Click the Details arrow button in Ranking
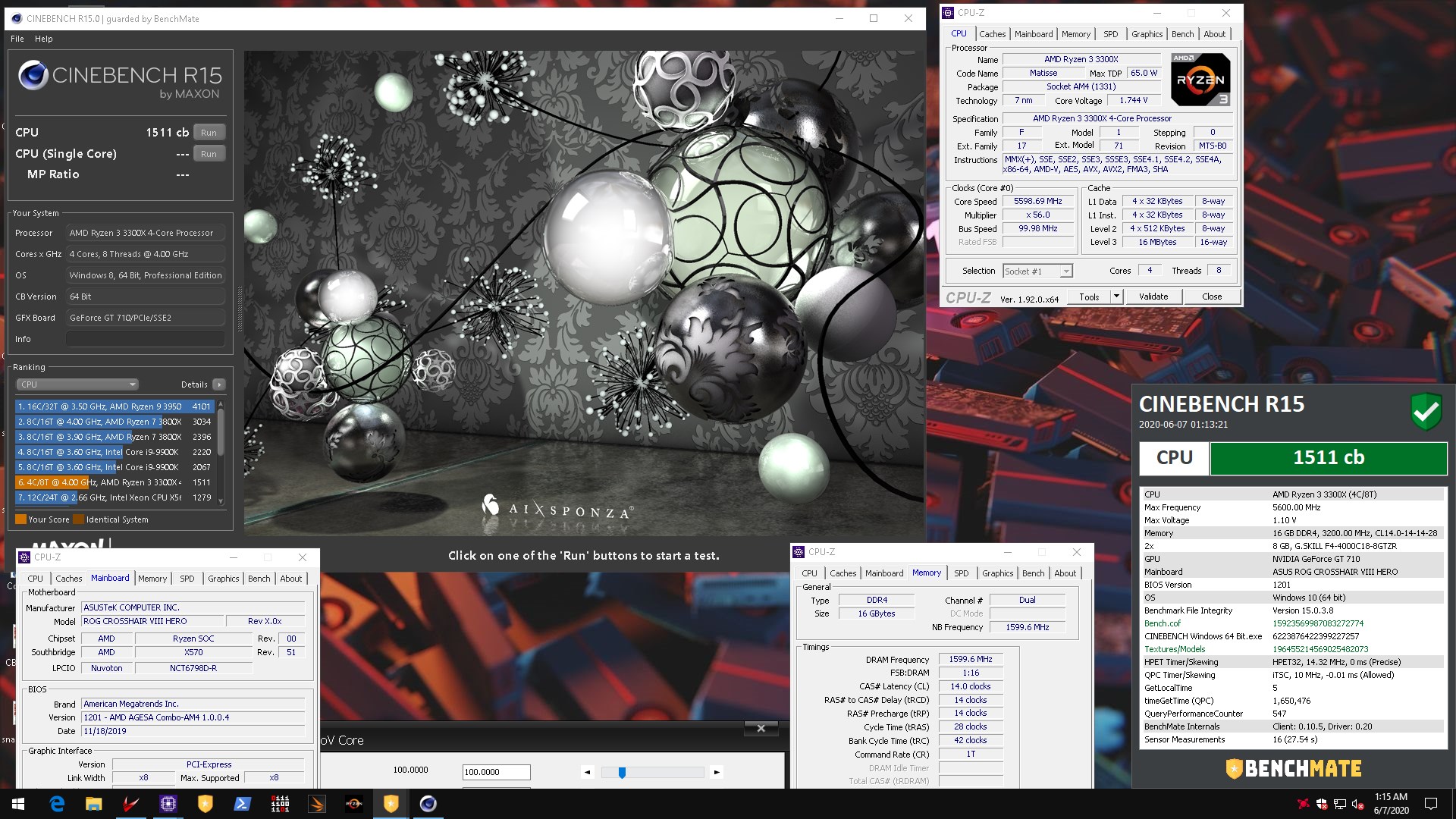 tap(218, 384)
